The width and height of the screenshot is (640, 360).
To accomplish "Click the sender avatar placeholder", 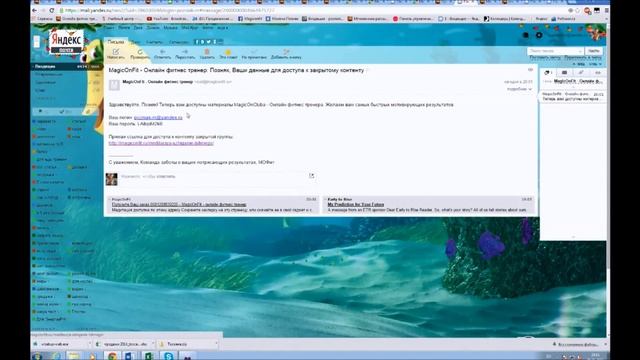I will click(114, 84).
